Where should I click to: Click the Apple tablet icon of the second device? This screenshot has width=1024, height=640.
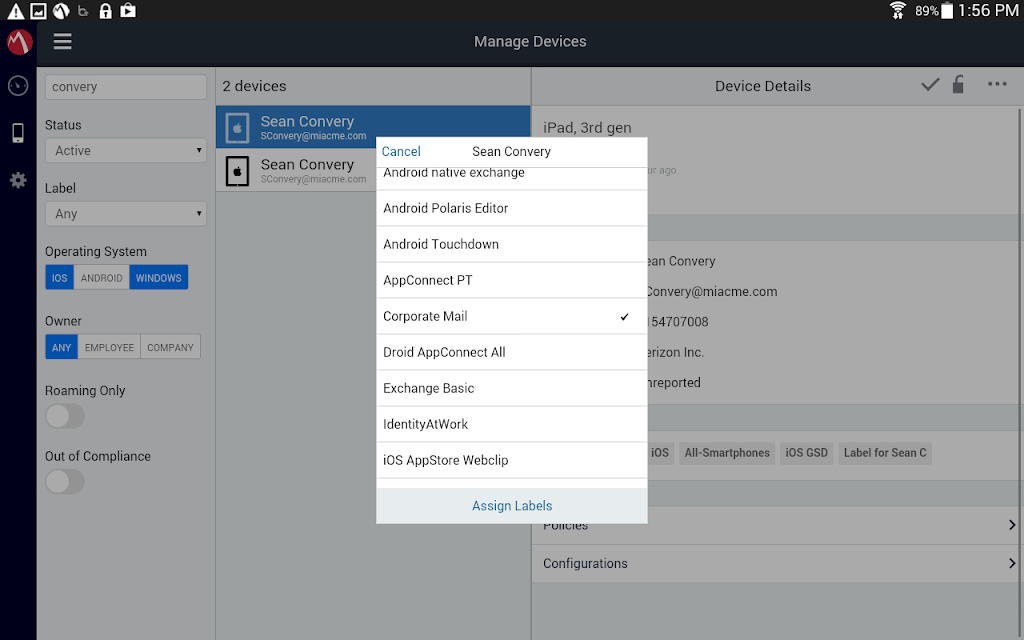237,171
